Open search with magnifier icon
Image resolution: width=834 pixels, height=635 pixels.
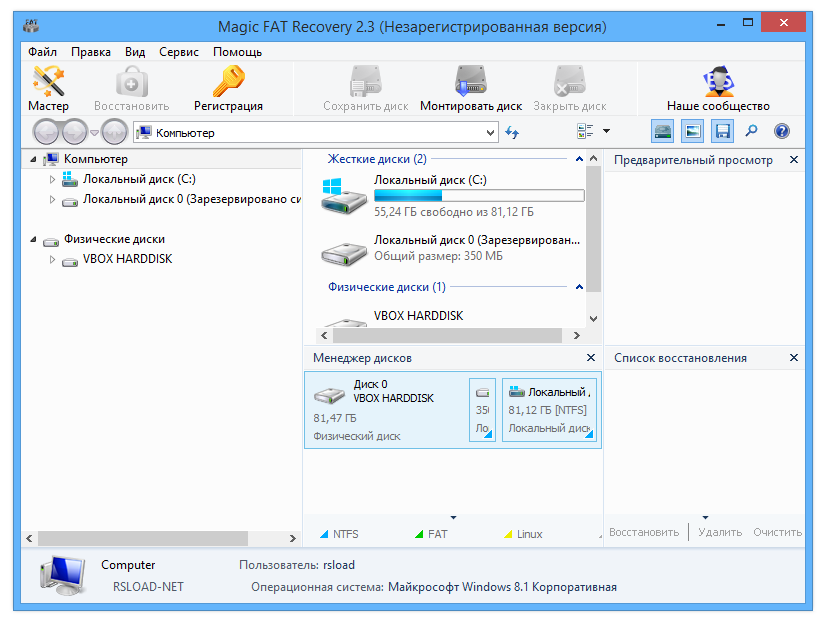[751, 131]
